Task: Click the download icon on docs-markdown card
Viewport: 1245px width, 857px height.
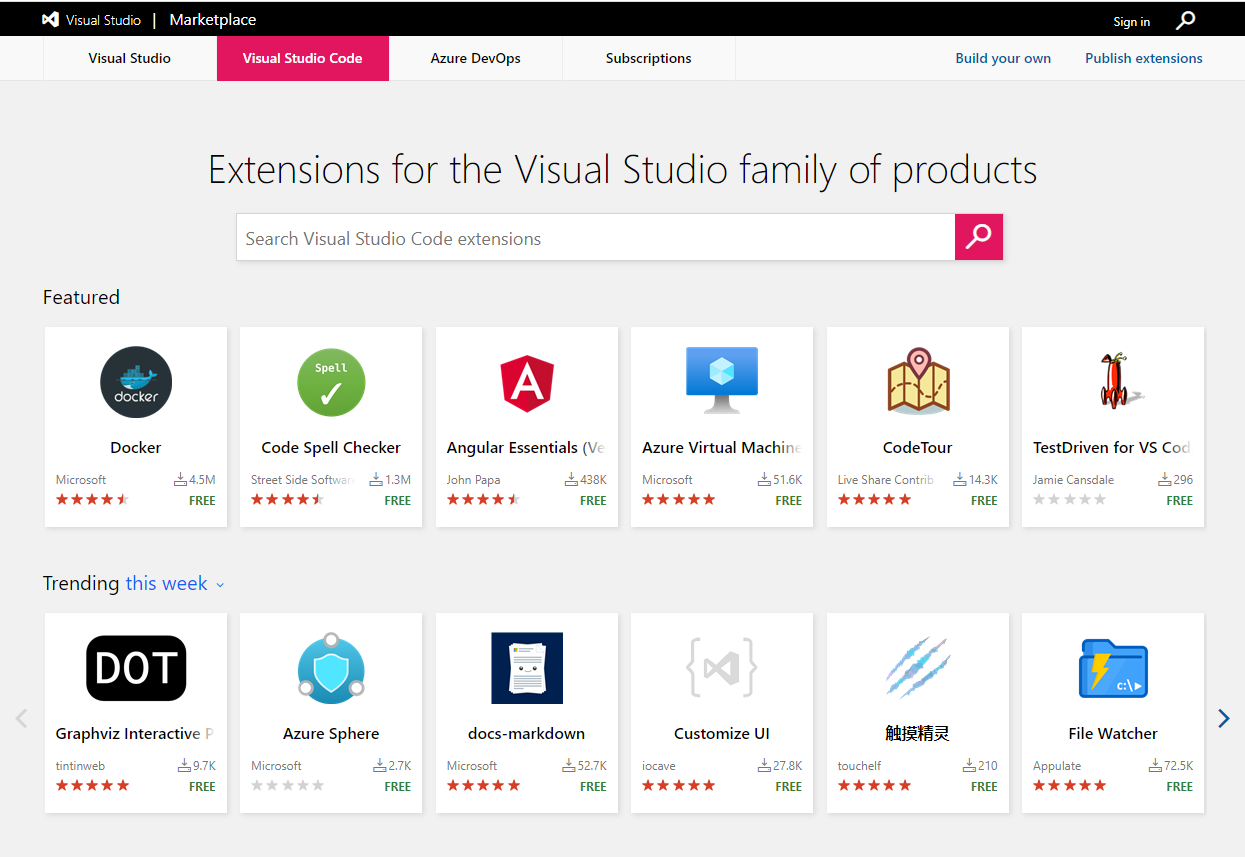Action: click(570, 766)
